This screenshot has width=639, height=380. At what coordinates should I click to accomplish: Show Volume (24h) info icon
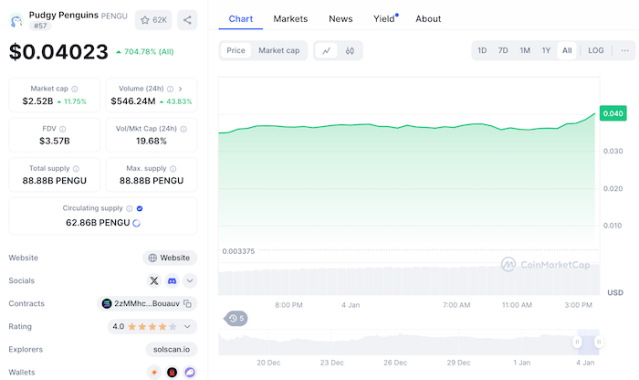pyautogui.click(x=170, y=89)
